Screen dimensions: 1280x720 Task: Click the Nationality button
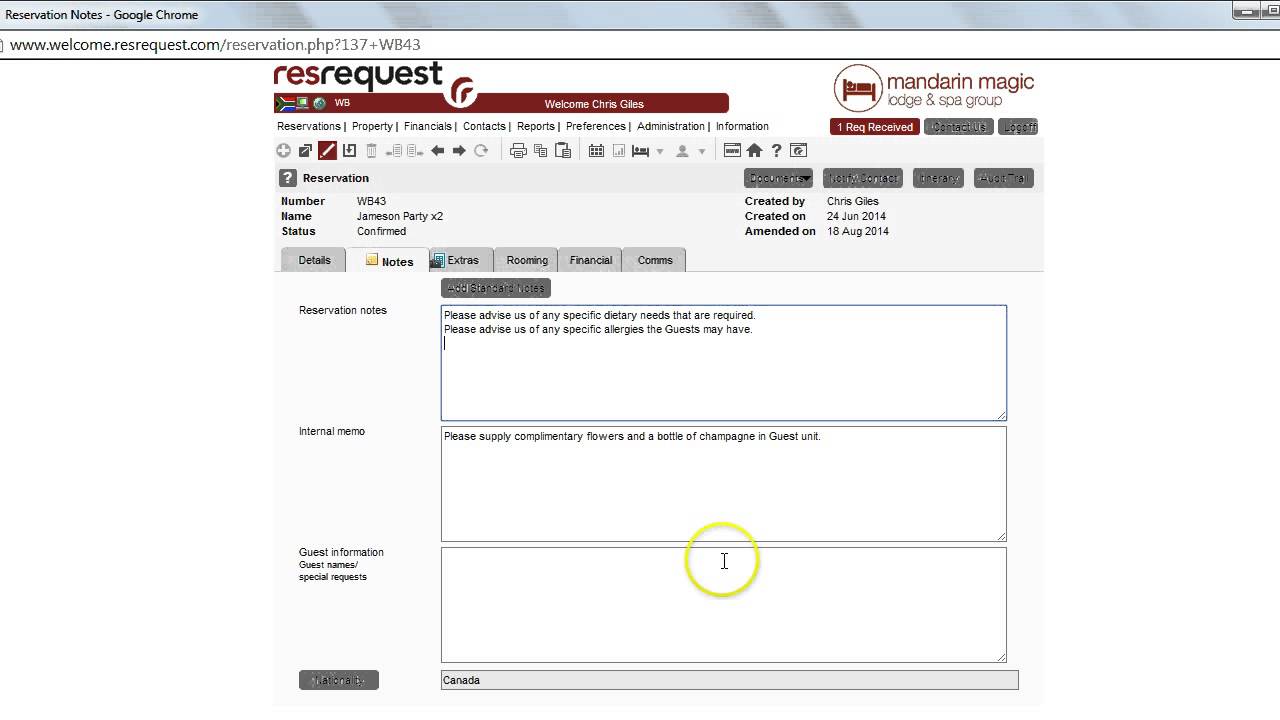(339, 680)
